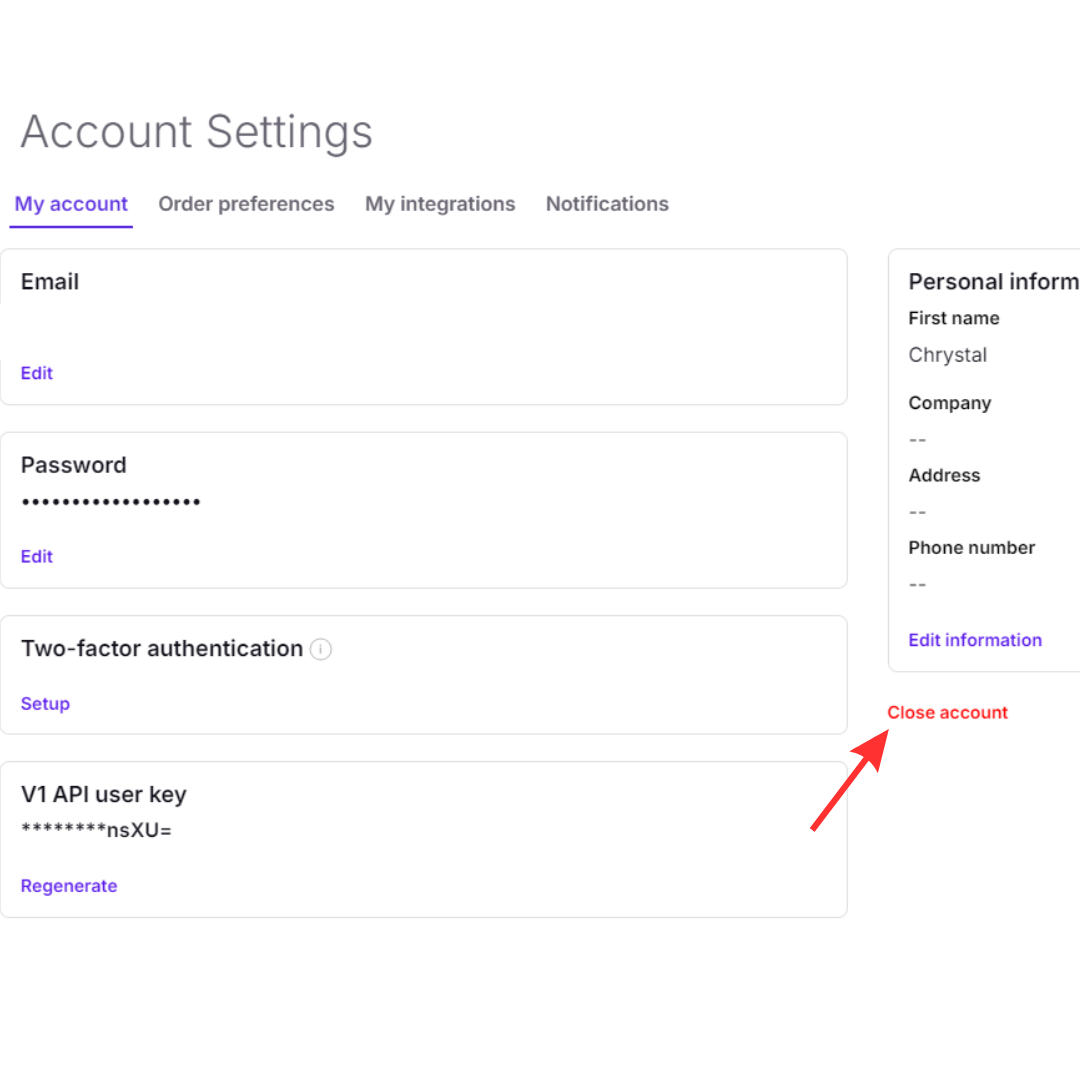
Task: Edit the account Password
Action: click(36, 556)
